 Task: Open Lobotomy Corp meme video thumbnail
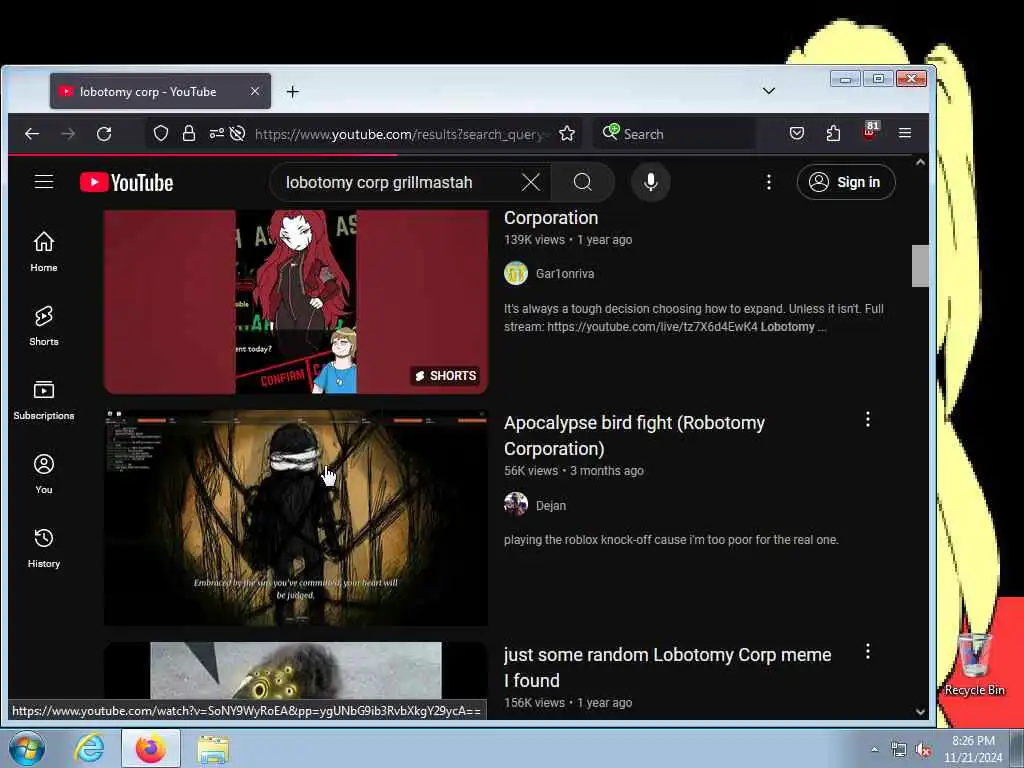[x=296, y=671]
